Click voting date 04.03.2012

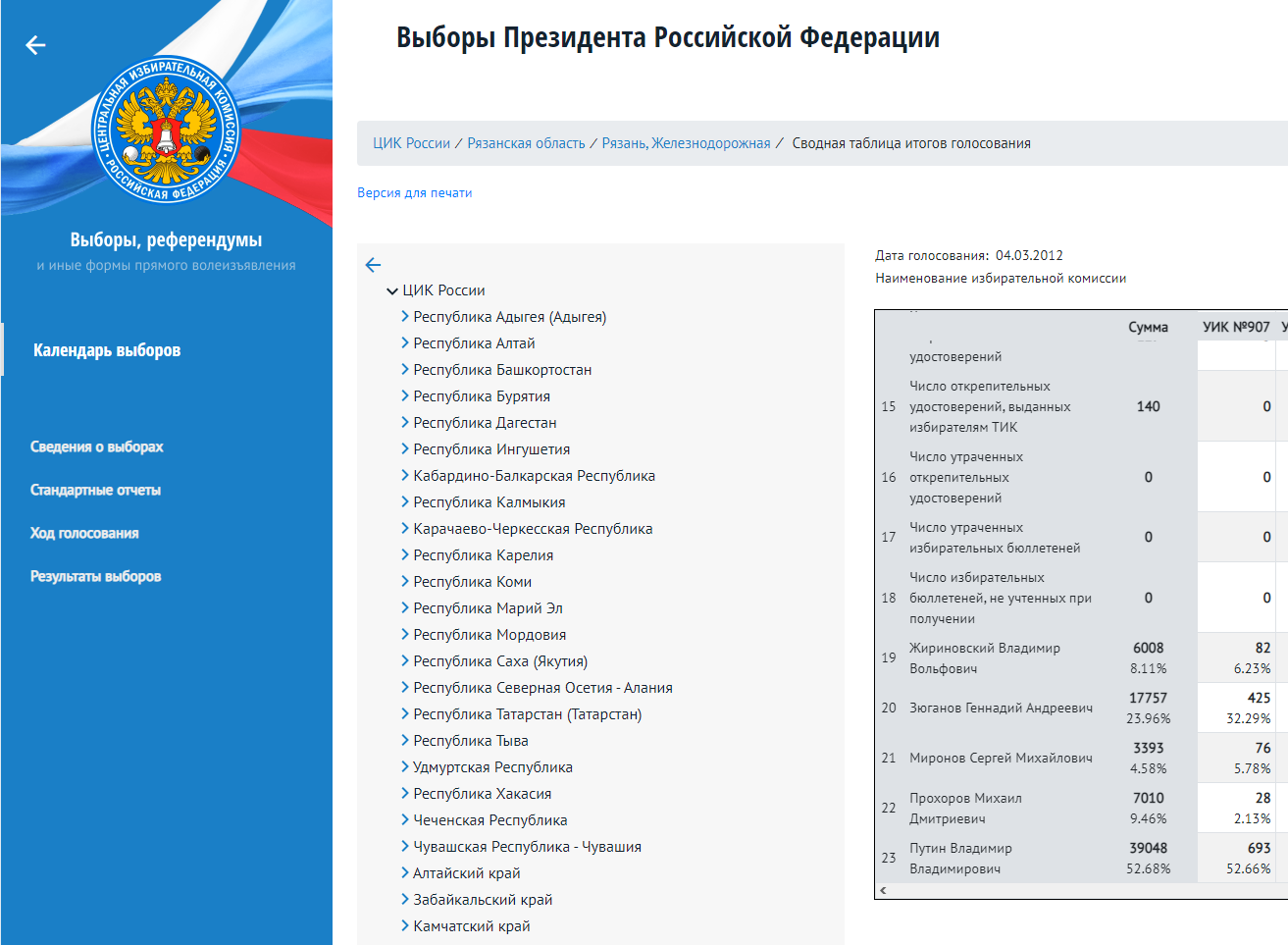click(1029, 255)
